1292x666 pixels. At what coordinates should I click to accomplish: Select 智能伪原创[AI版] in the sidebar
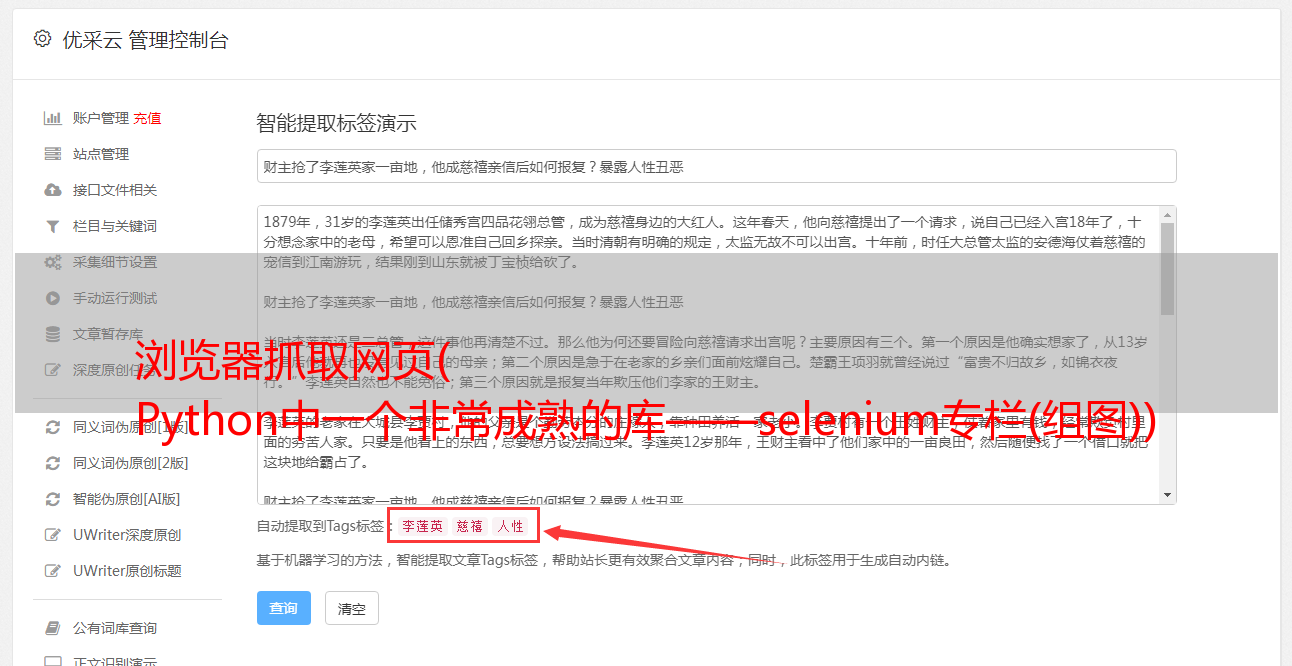coord(126,499)
